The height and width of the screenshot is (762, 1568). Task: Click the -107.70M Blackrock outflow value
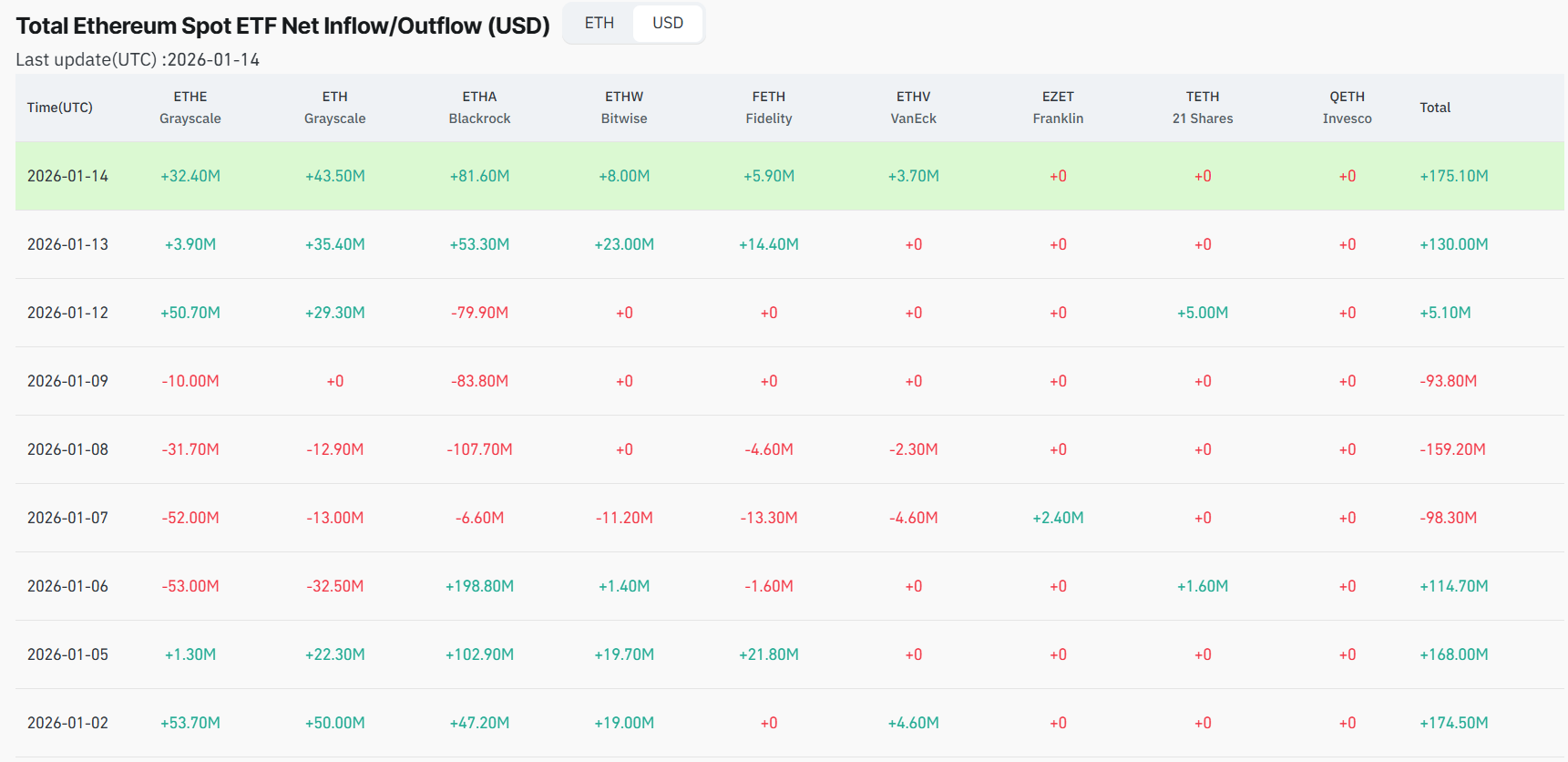[x=479, y=449]
